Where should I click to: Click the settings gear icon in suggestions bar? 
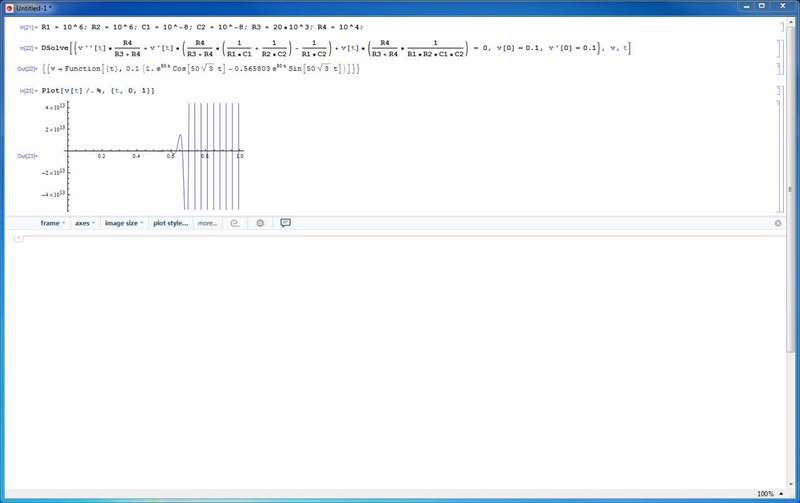(x=260, y=223)
